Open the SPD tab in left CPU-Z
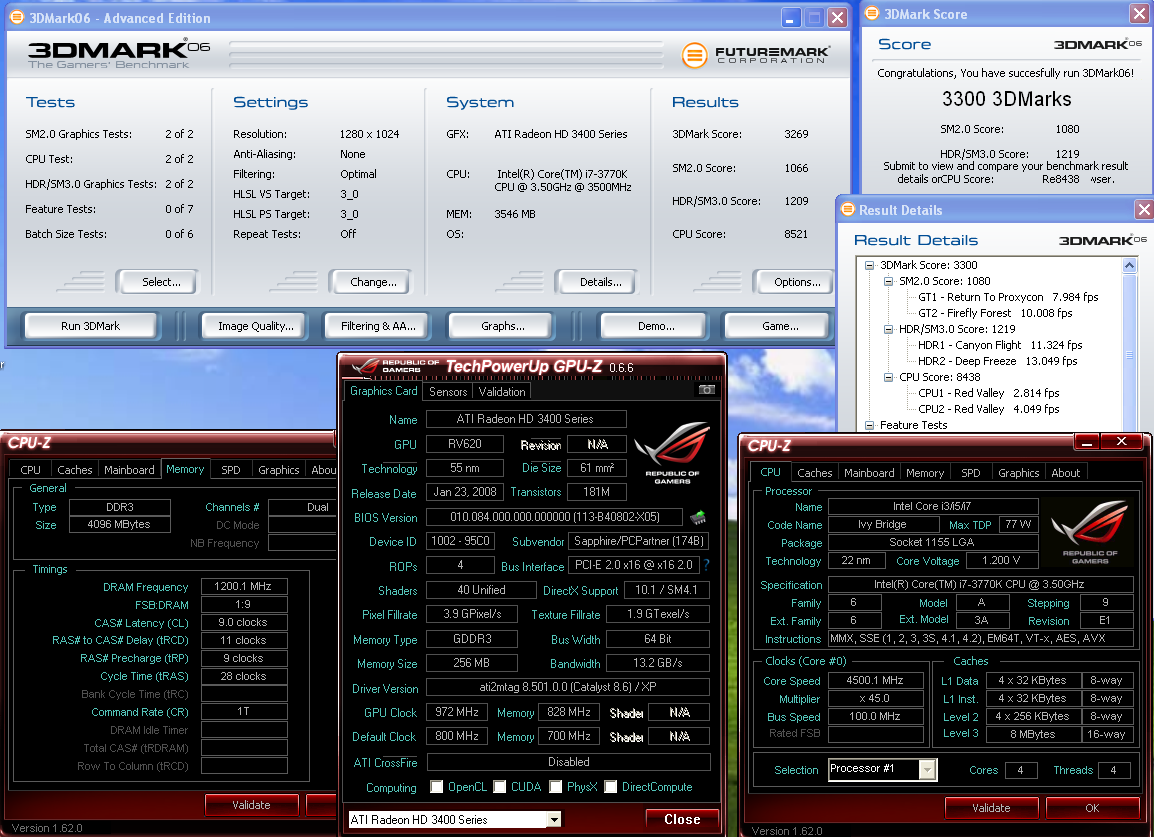Image resolution: width=1154 pixels, height=837 pixels. [230, 470]
